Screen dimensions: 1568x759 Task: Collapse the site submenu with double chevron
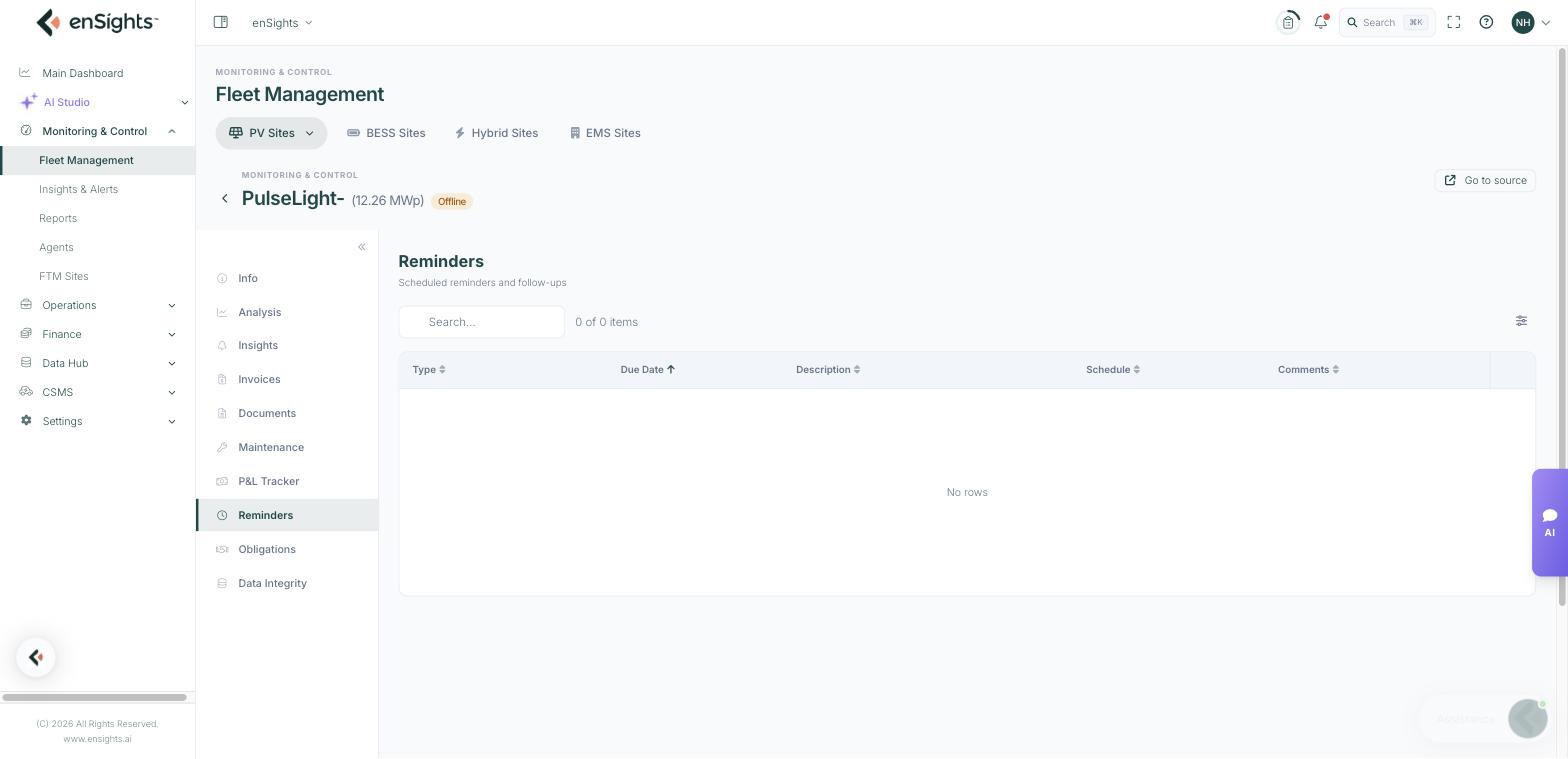tap(362, 247)
